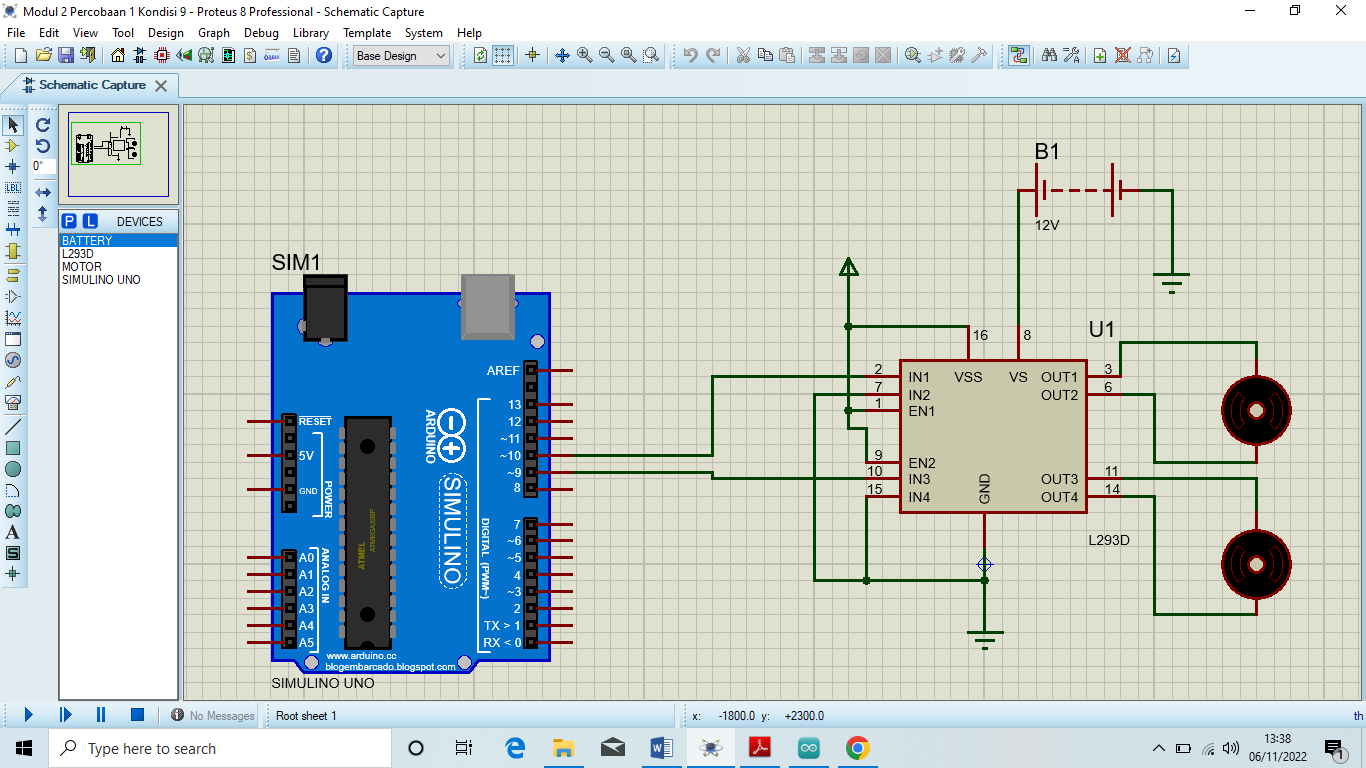Toggle the false origin crosshair icon
Screen dimensions: 1366x768
point(532,56)
